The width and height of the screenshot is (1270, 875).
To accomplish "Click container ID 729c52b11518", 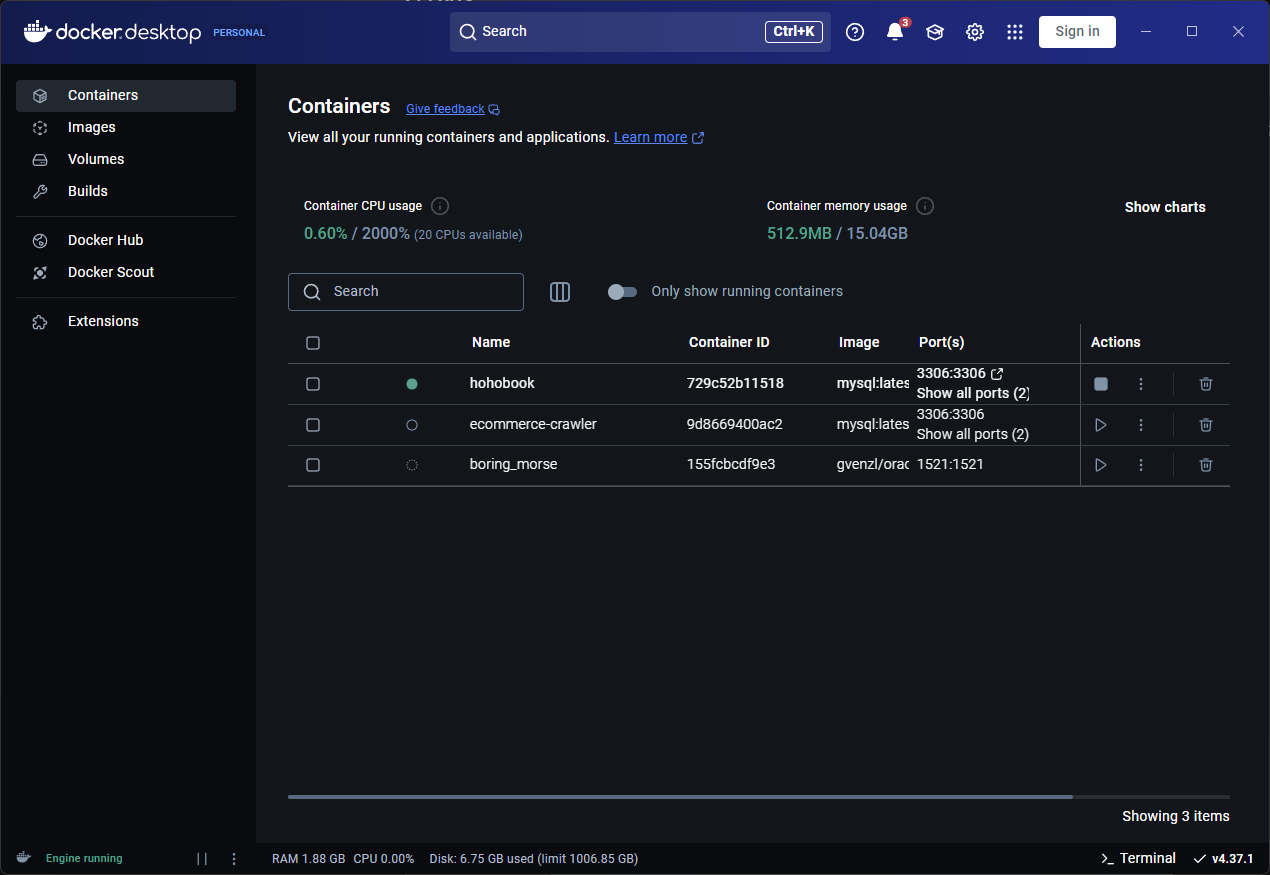I will coord(735,384).
